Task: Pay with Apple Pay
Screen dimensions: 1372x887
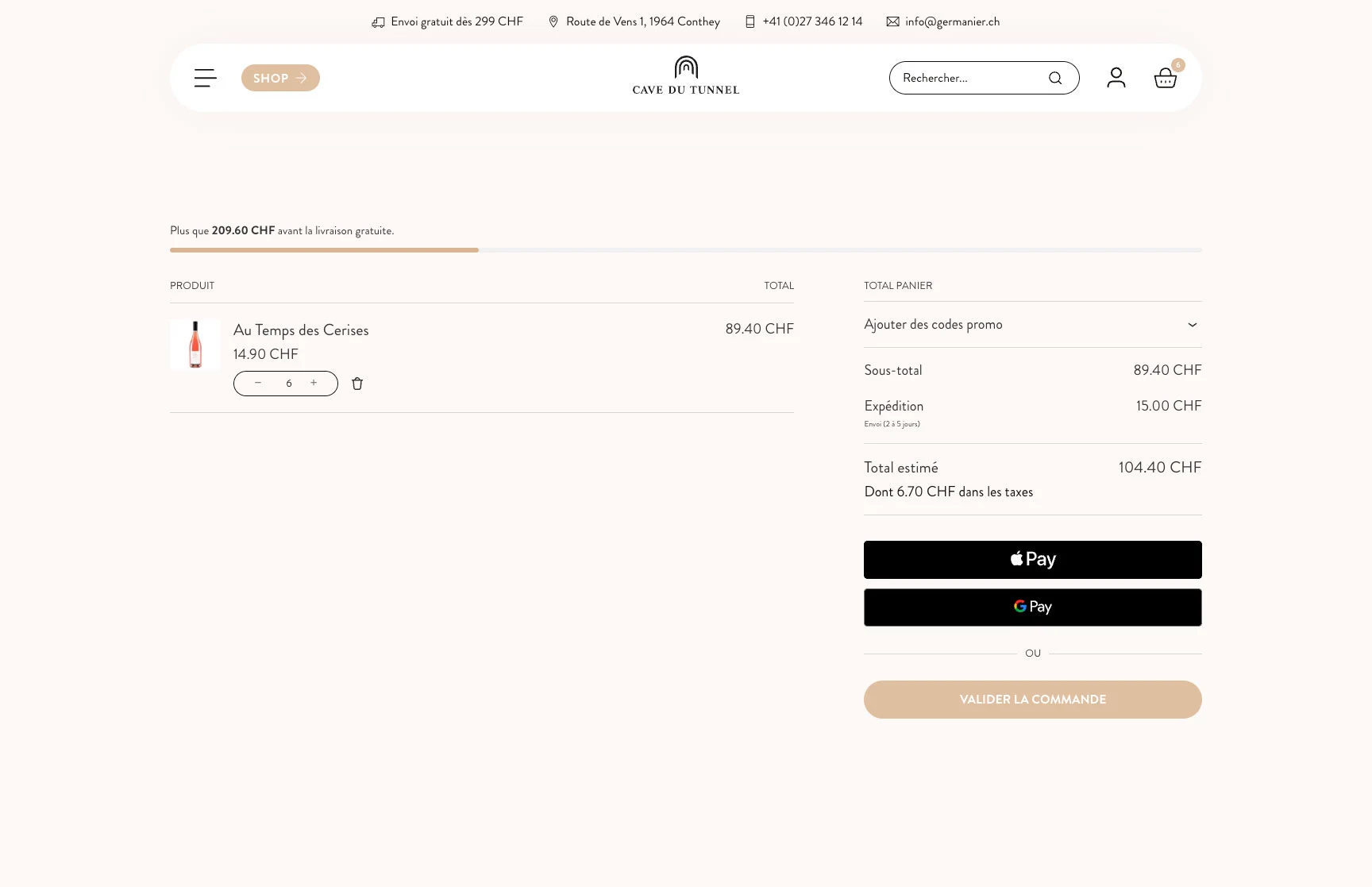Action: [1033, 560]
